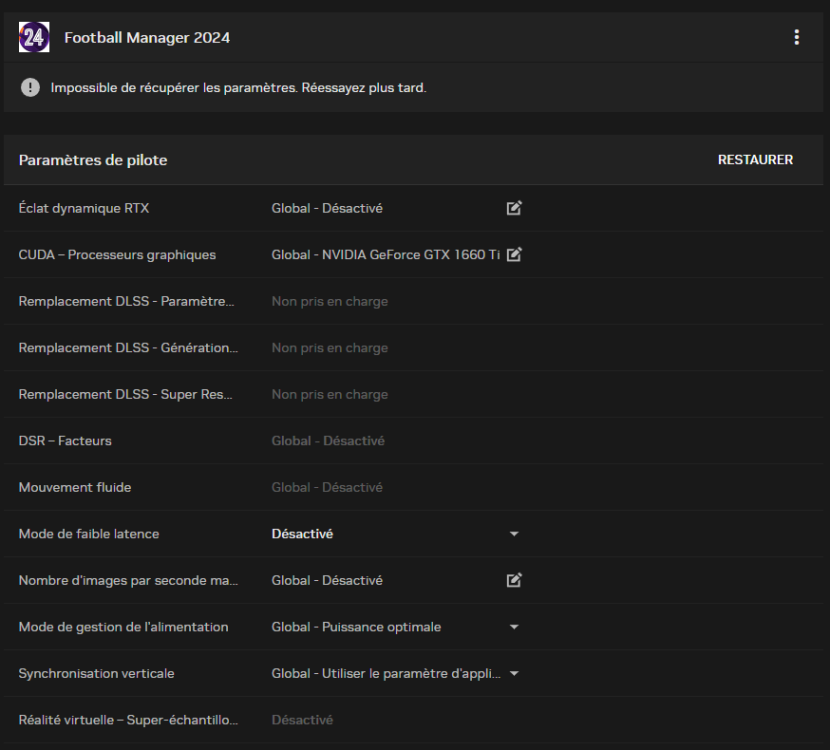The height and width of the screenshot is (750, 830).
Task: Click the Remplacement DLSS - Paramètre label
Action: pos(127,301)
